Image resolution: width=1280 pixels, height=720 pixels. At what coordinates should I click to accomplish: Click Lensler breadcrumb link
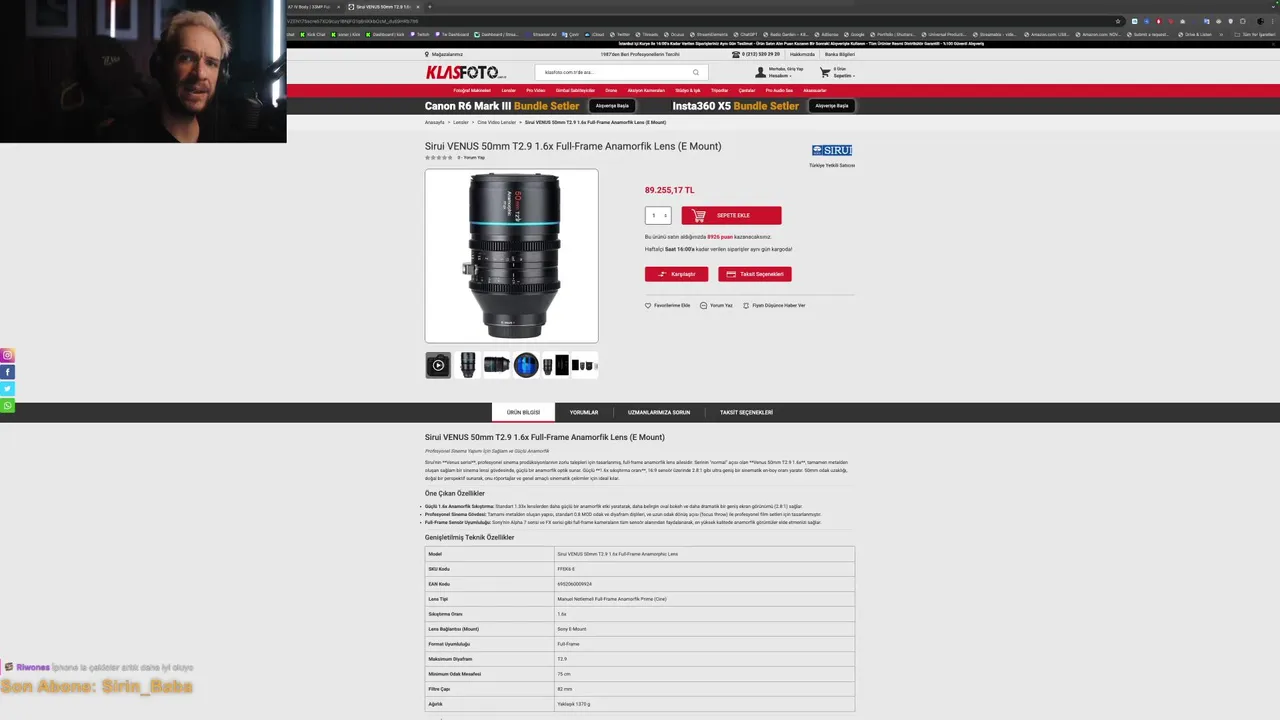(x=461, y=122)
